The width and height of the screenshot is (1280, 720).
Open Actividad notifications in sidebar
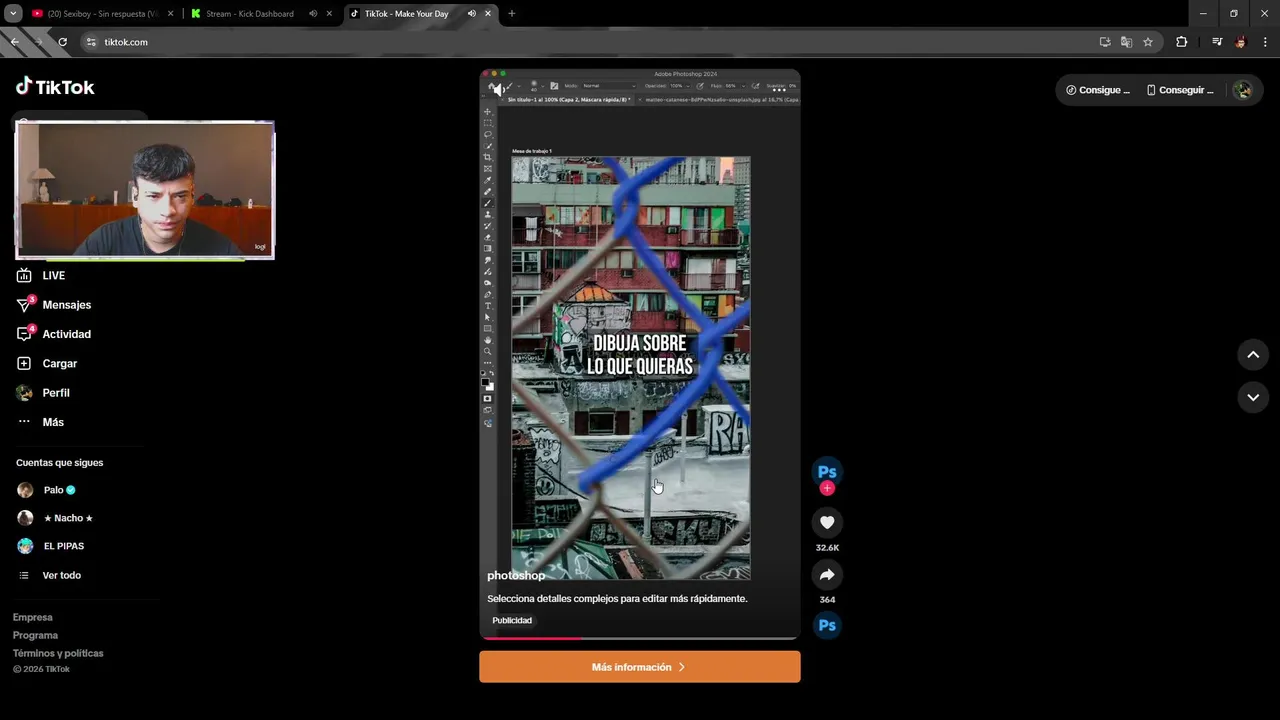[53, 334]
